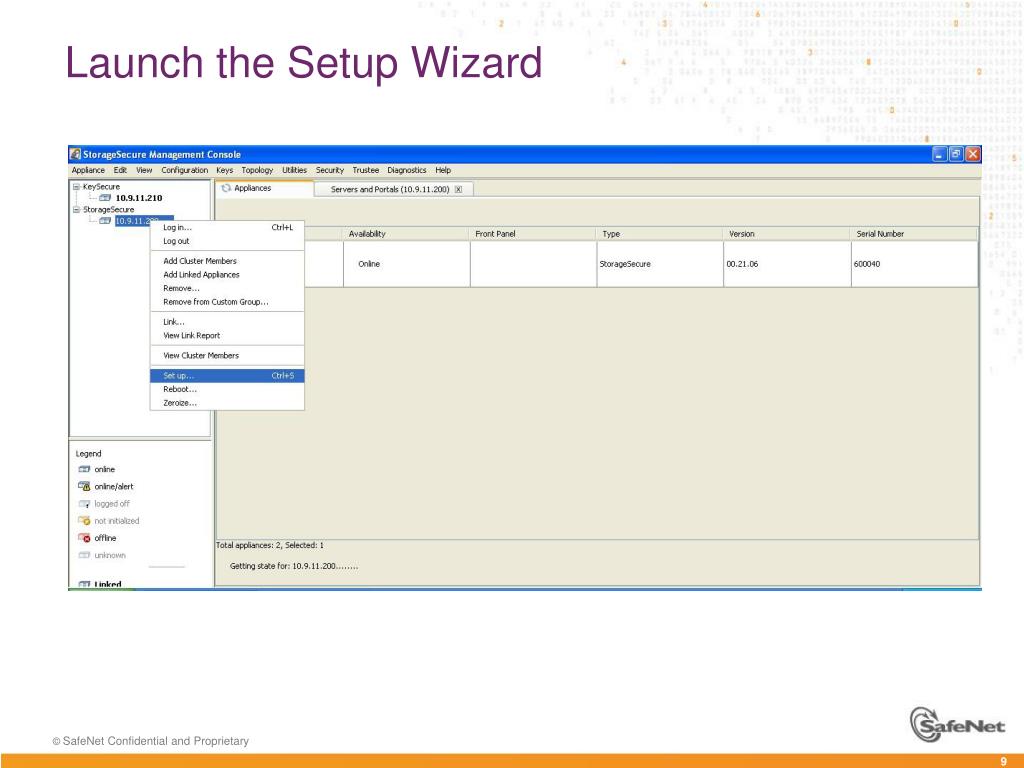This screenshot has width=1024, height=768.
Task: Click the online/alert legend icon
Action: tap(84, 487)
